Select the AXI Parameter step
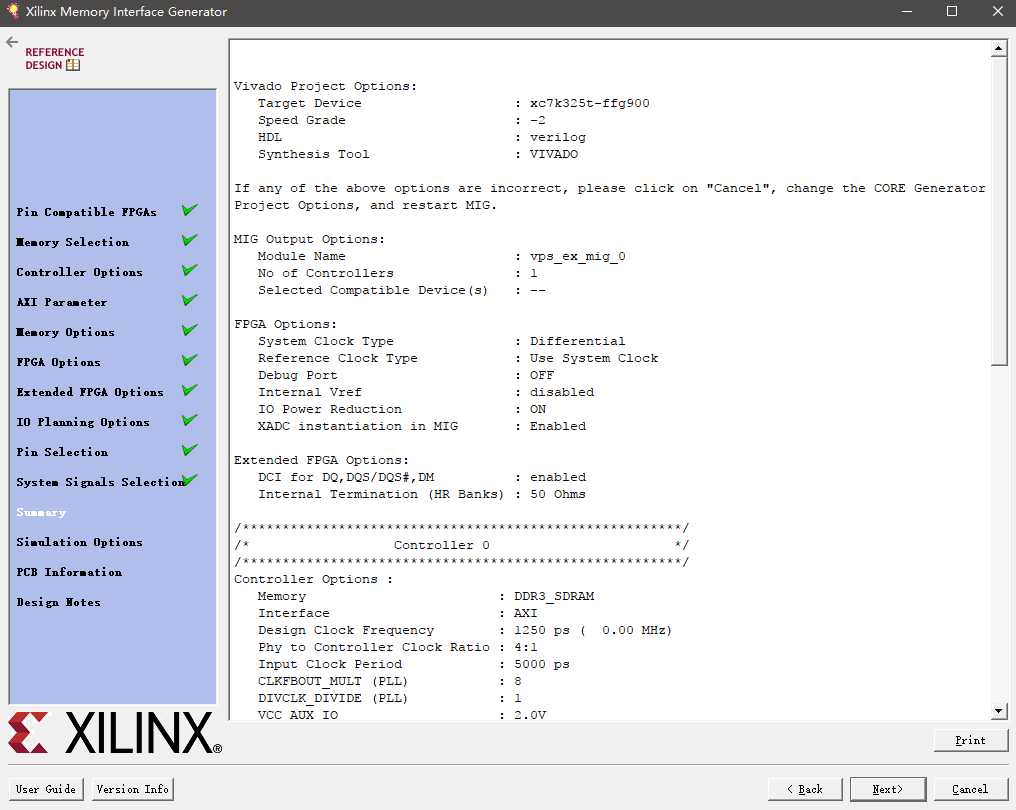Viewport: 1016px width, 810px height. click(62, 302)
